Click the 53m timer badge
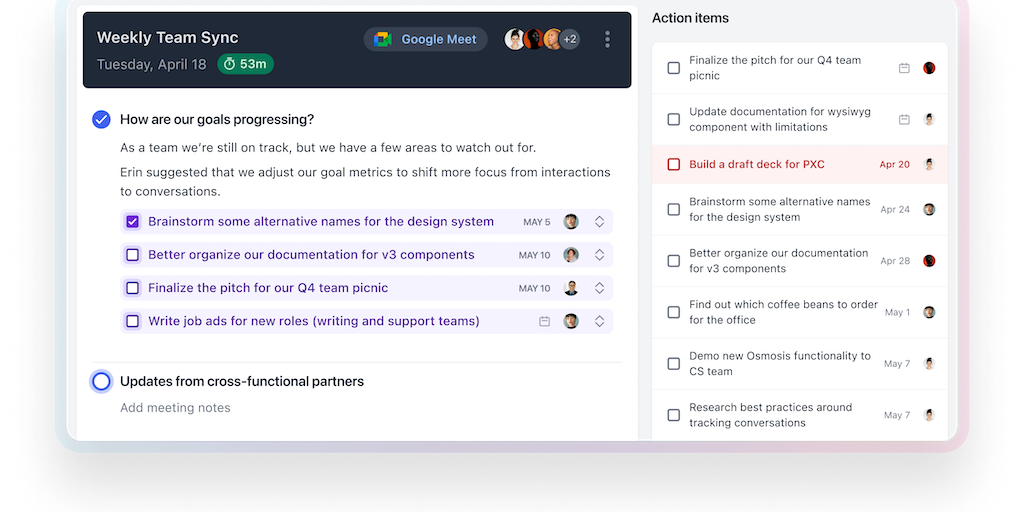The width and height of the screenshot is (1024, 512). tap(245, 64)
